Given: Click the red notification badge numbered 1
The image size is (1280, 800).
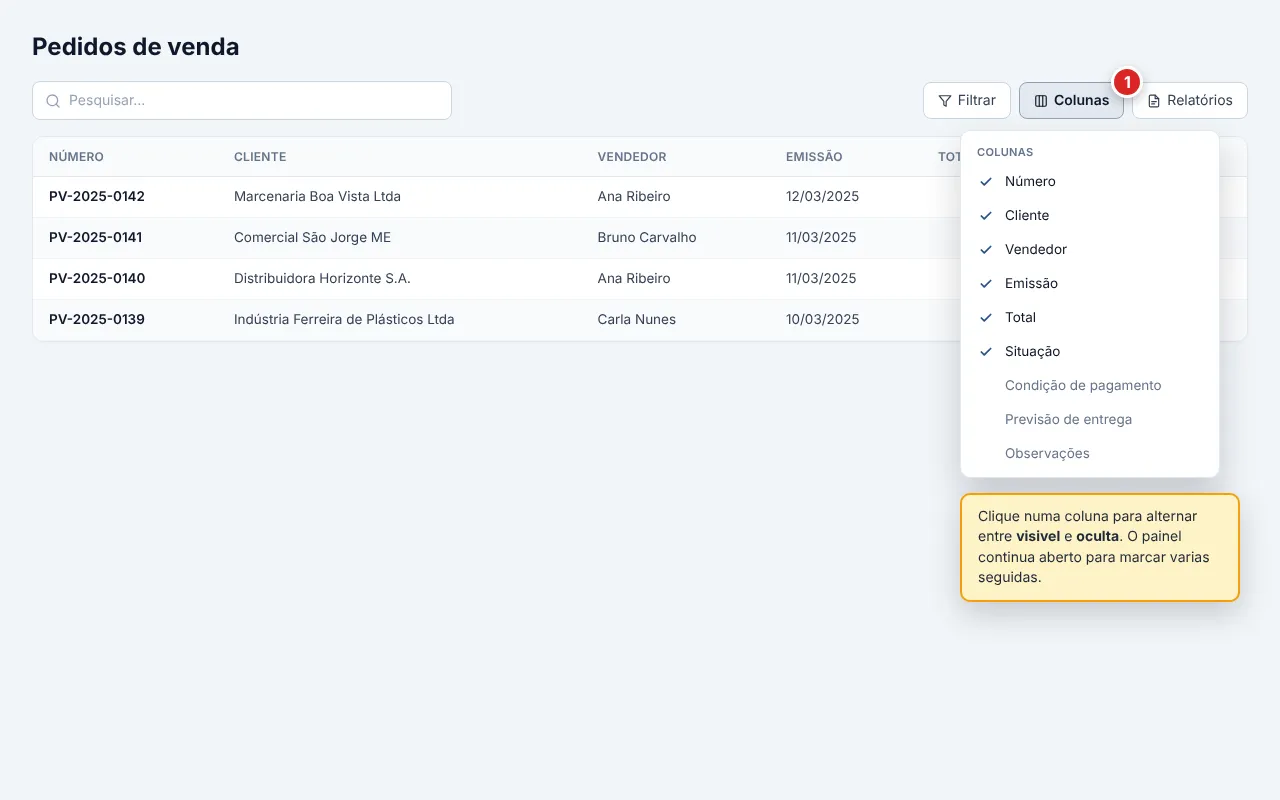Looking at the screenshot, I should (1127, 82).
